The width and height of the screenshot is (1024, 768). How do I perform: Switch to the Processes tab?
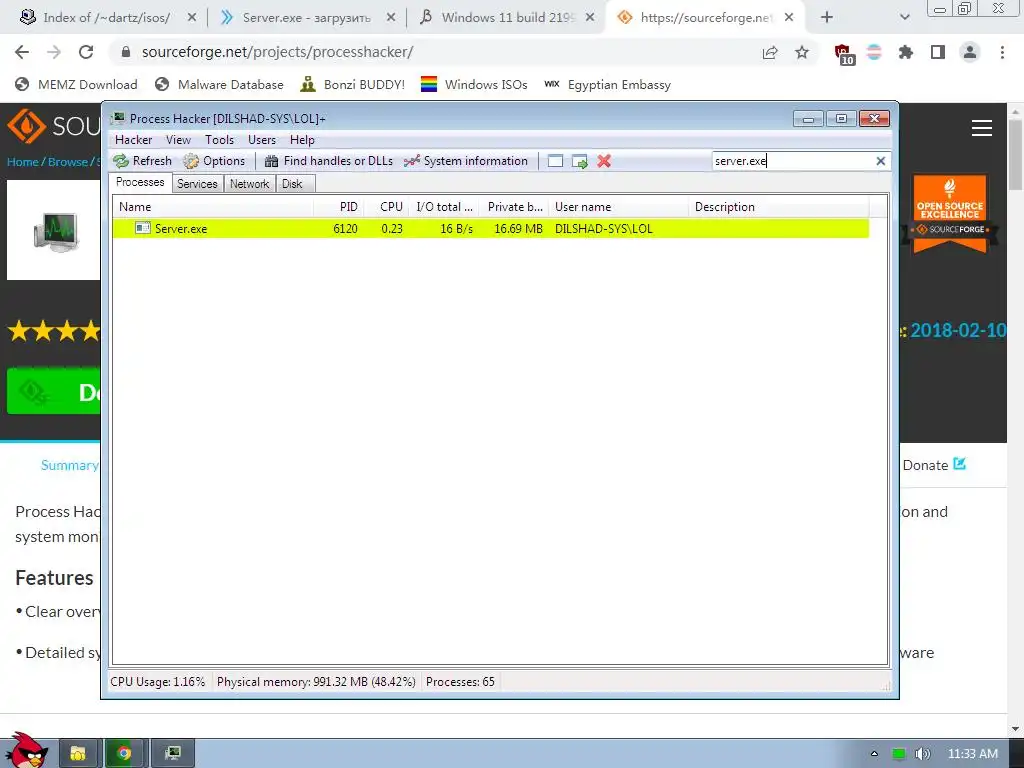(140, 182)
